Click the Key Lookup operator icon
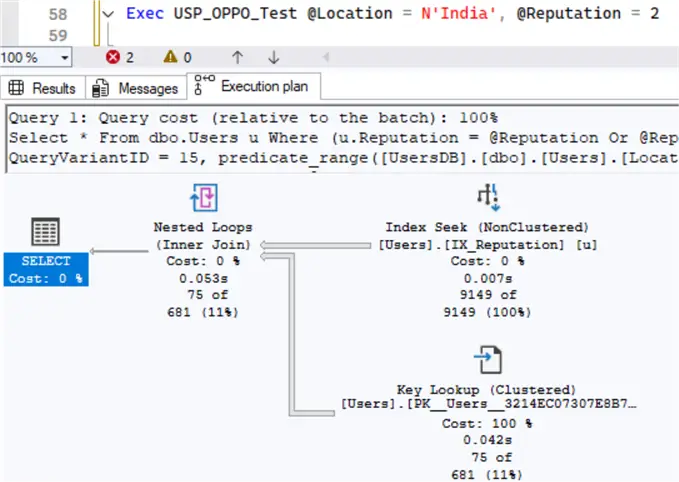Image resolution: width=679 pixels, height=482 pixels. 489,358
